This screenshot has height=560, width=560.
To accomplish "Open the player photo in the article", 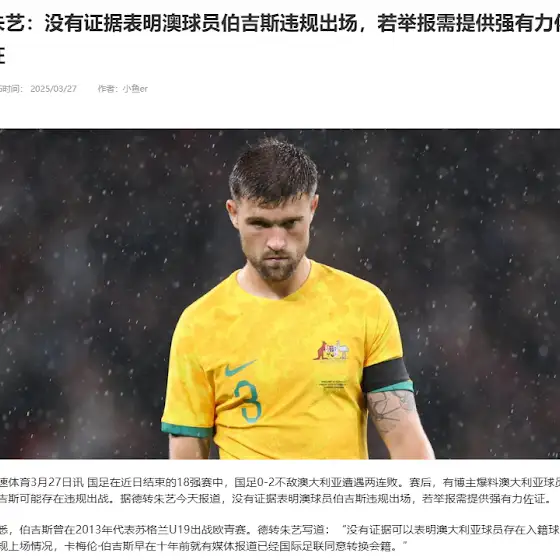I will pos(280,294).
